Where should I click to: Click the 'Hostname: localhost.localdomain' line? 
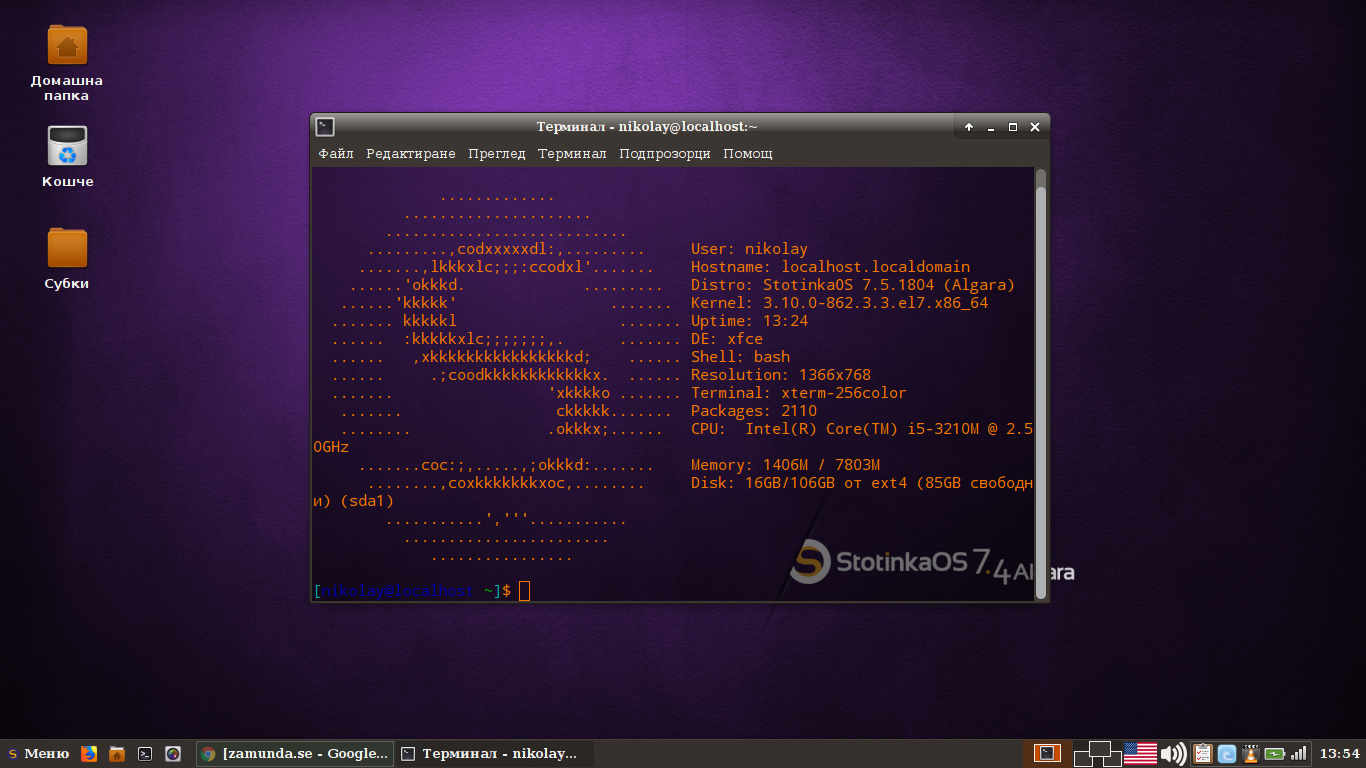pyautogui.click(x=830, y=267)
